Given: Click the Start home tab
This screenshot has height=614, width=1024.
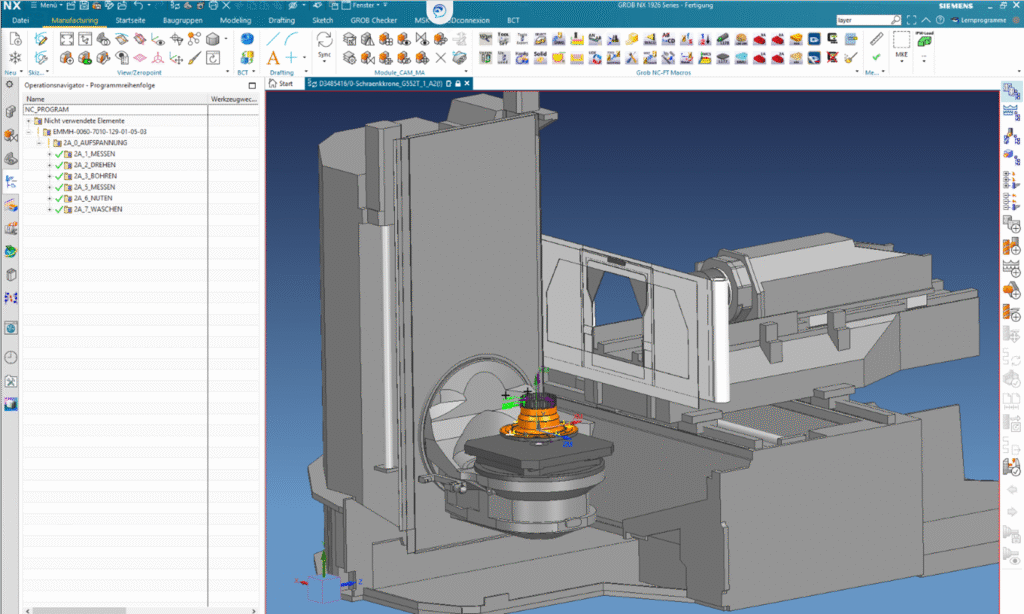Looking at the screenshot, I should (x=281, y=84).
